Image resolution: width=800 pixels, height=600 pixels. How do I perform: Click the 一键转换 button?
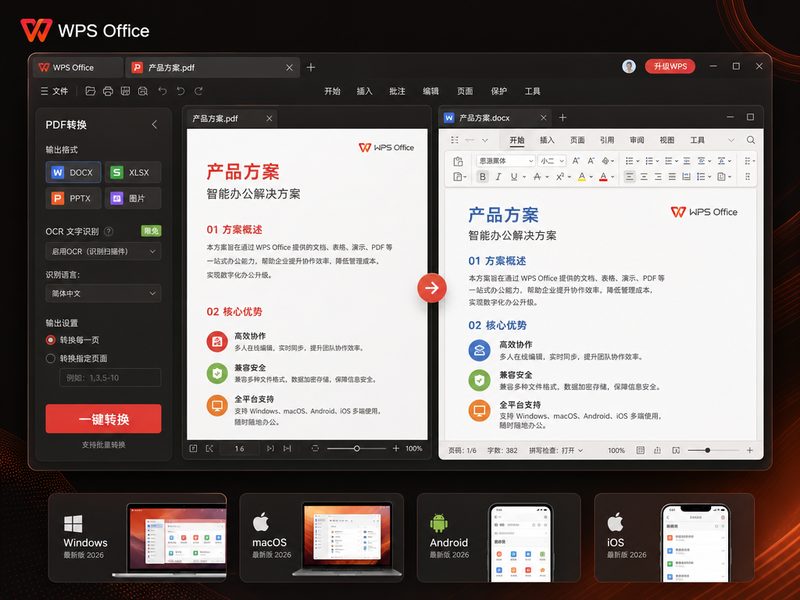pos(104,419)
